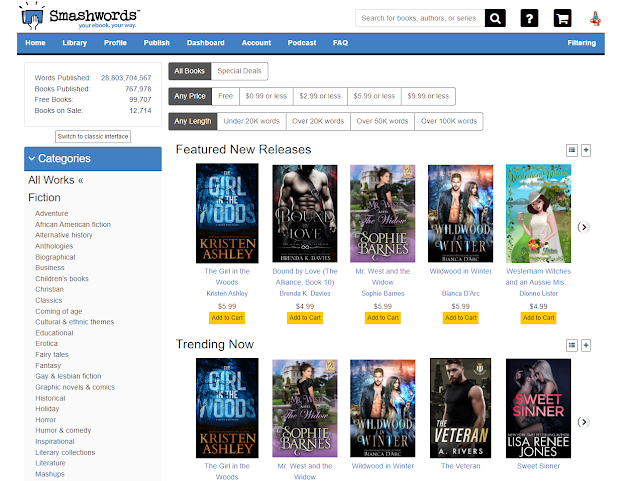Filter by $9.99 or less

pos(428,96)
